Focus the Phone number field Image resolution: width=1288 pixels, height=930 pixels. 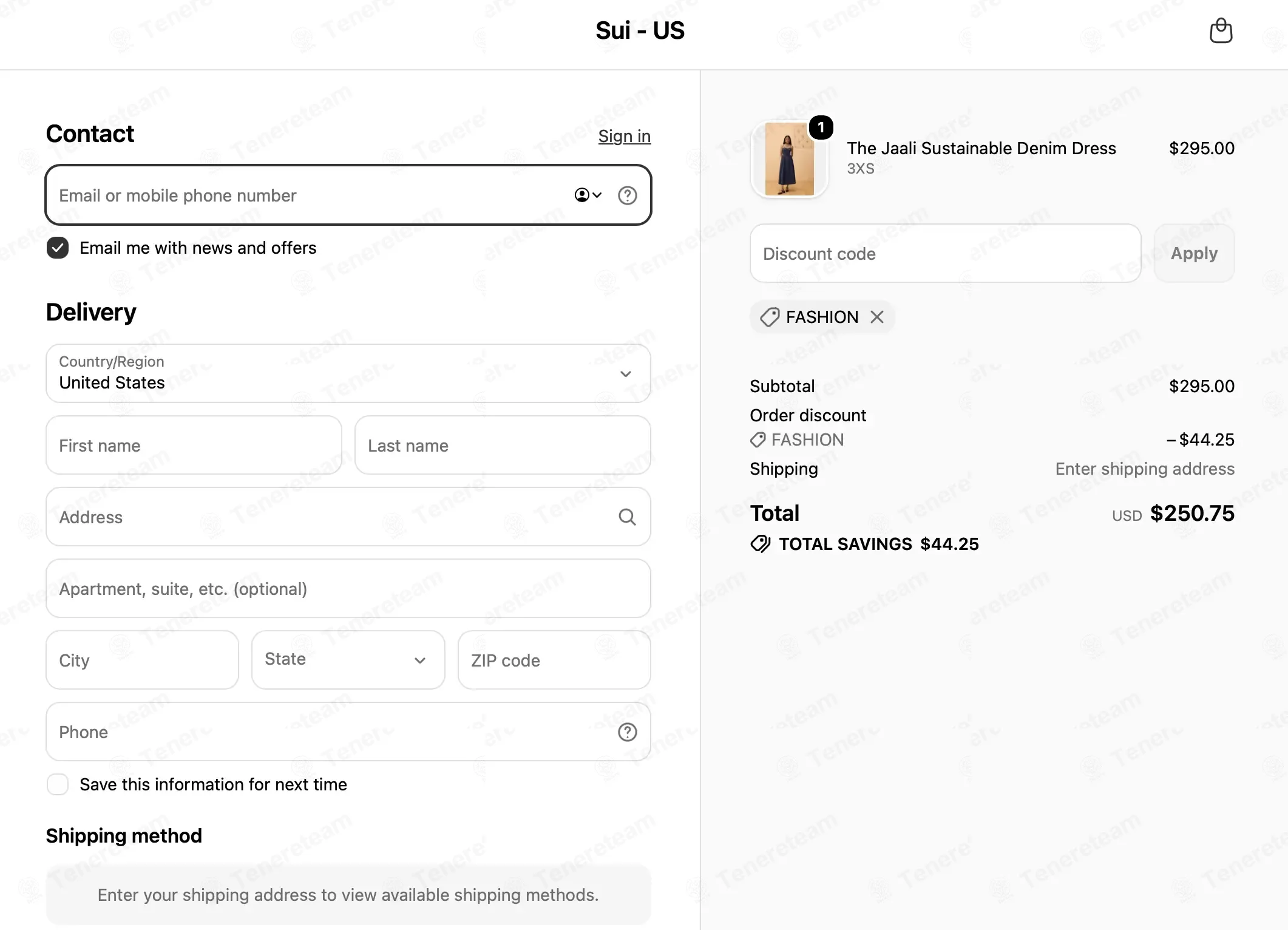pyautogui.click(x=348, y=731)
